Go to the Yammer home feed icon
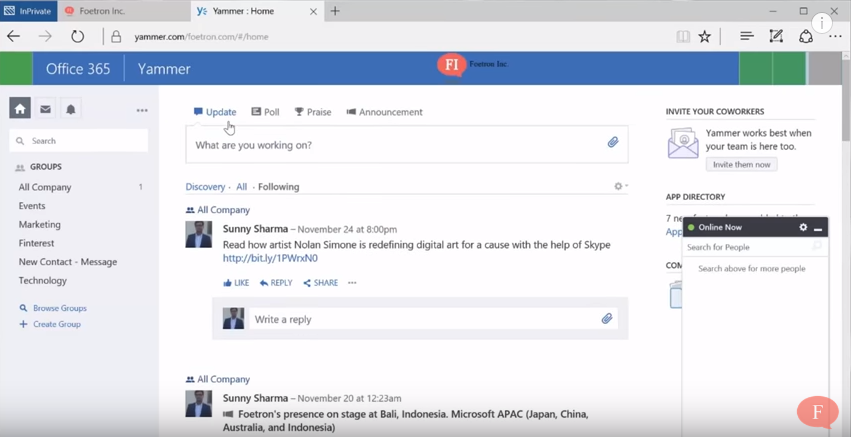851x437 pixels. [20, 109]
